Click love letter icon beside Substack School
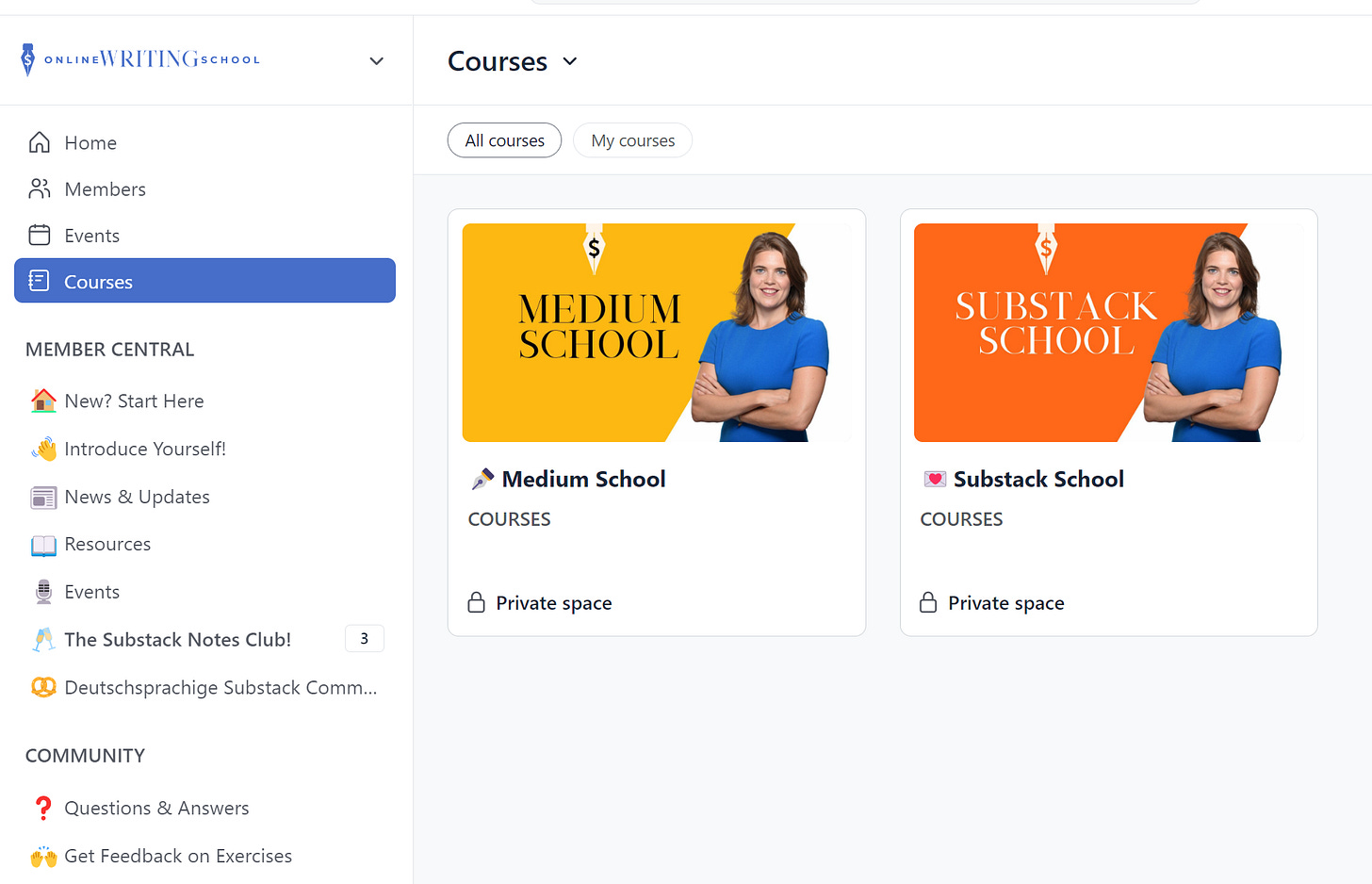 (935, 479)
